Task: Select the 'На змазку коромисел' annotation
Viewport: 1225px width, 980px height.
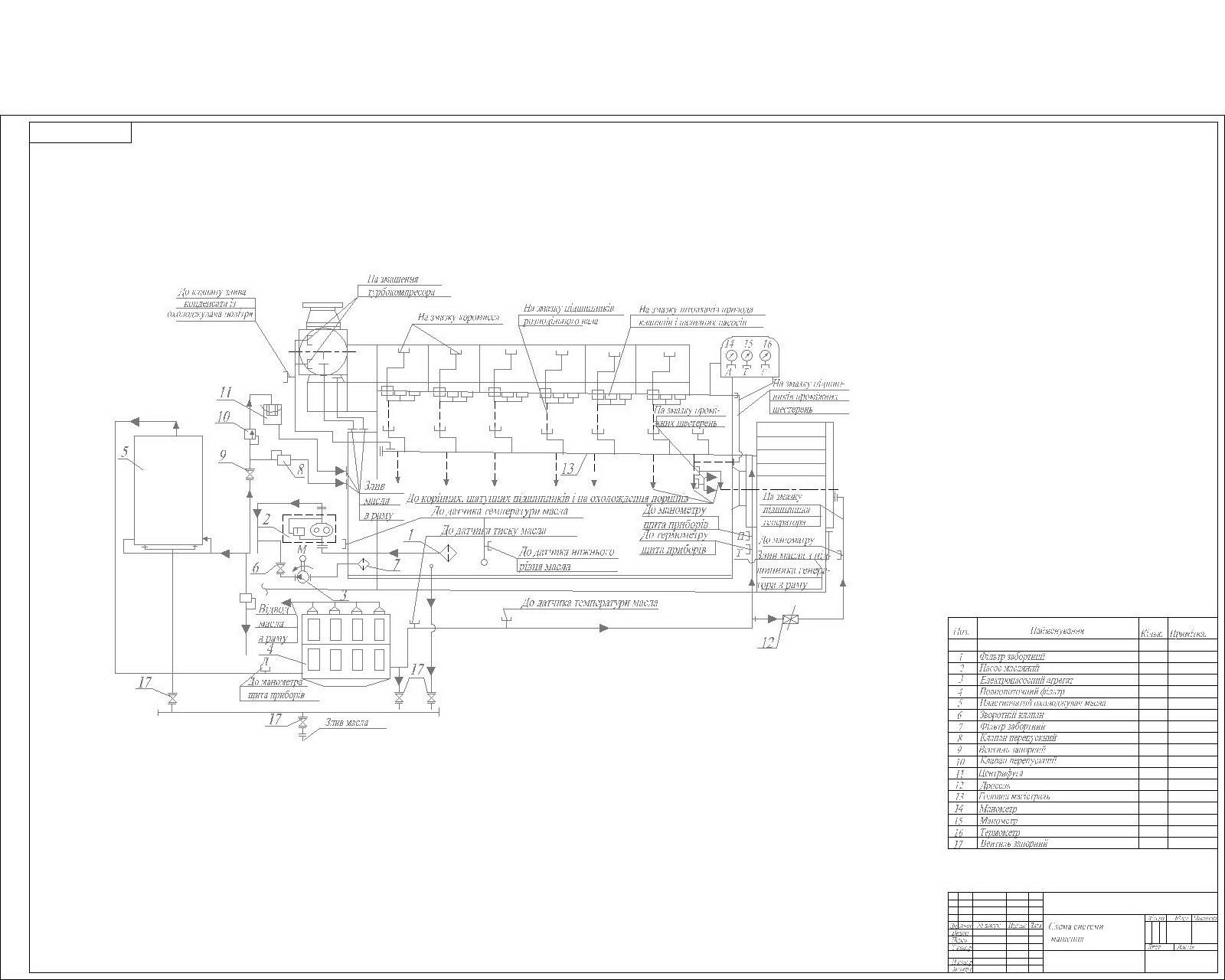Action: (459, 317)
